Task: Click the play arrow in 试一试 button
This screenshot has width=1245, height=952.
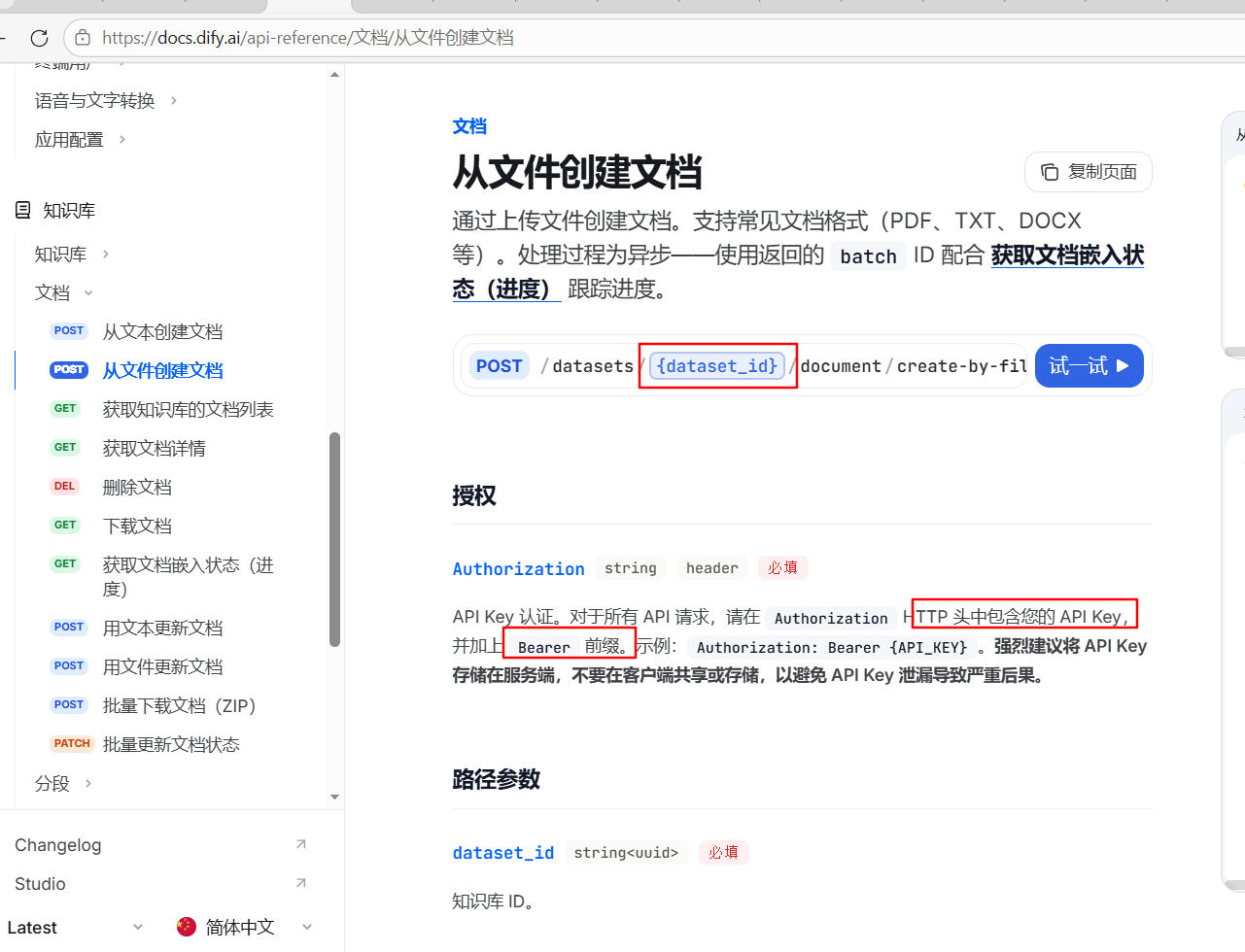Action: coord(1123,366)
